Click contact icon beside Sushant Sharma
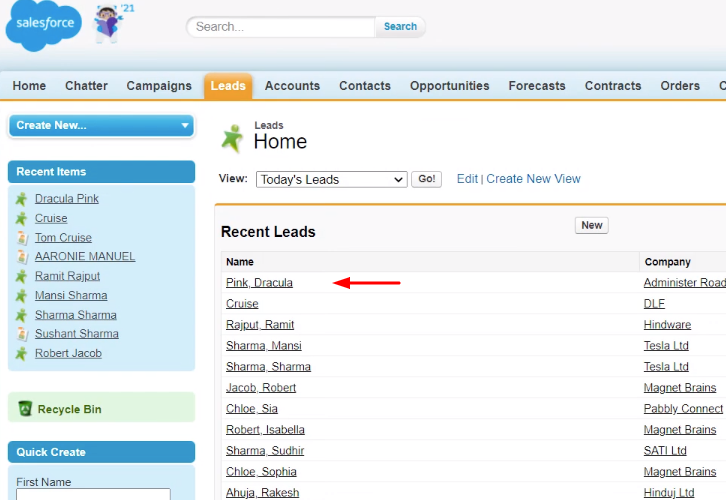The height and width of the screenshot is (500, 726). 22,334
